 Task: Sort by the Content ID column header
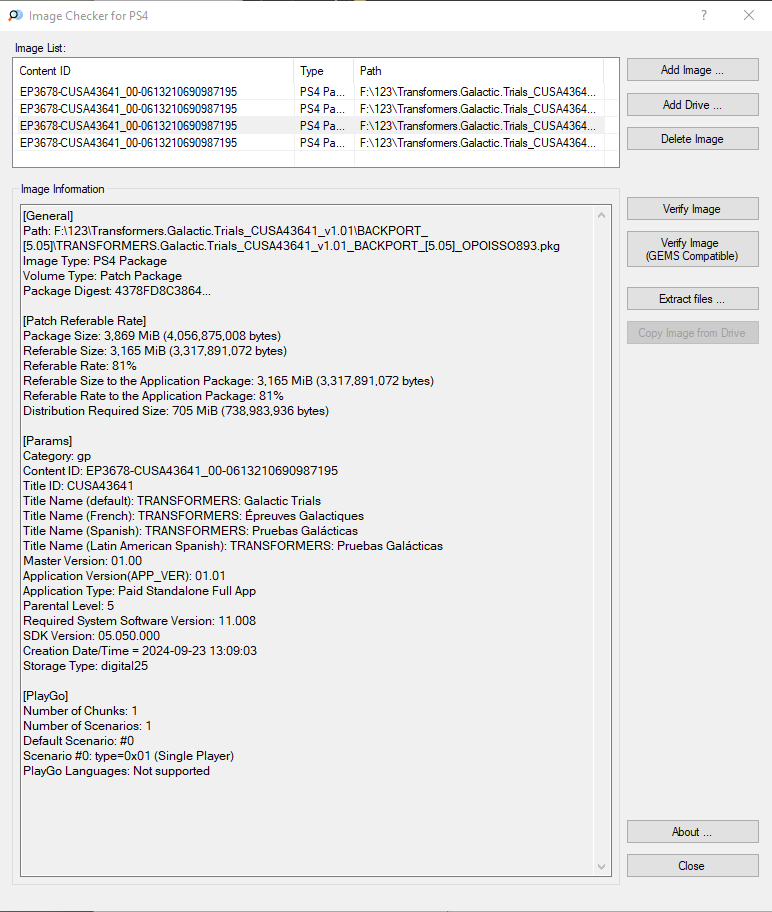154,71
